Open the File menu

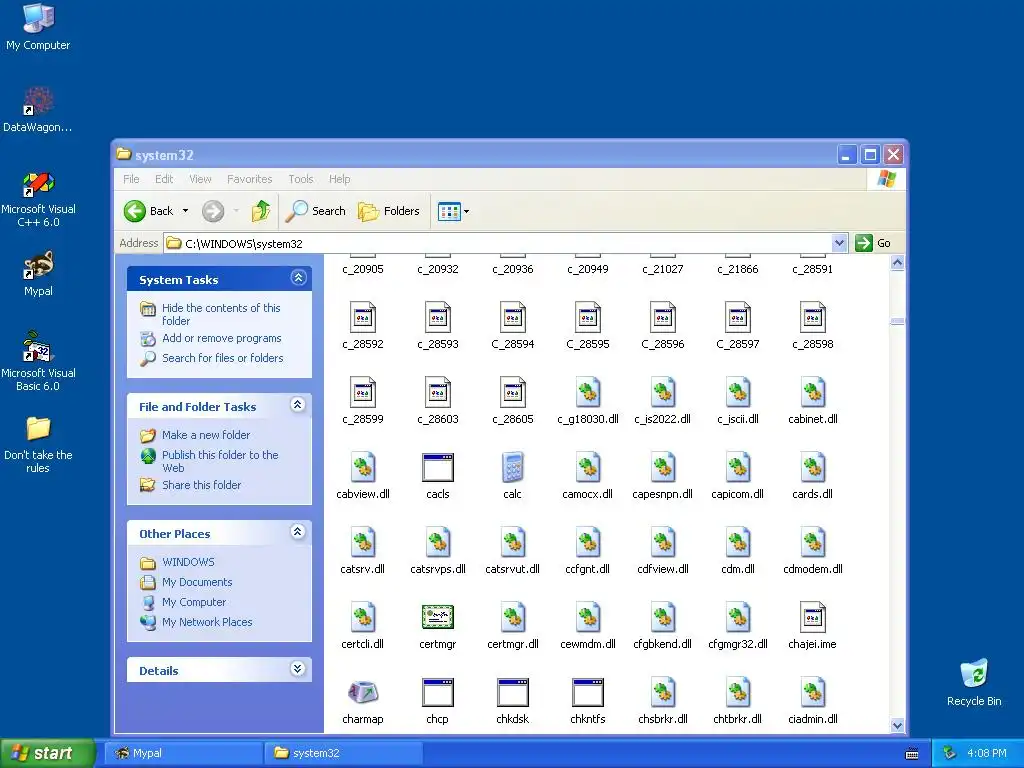click(131, 179)
